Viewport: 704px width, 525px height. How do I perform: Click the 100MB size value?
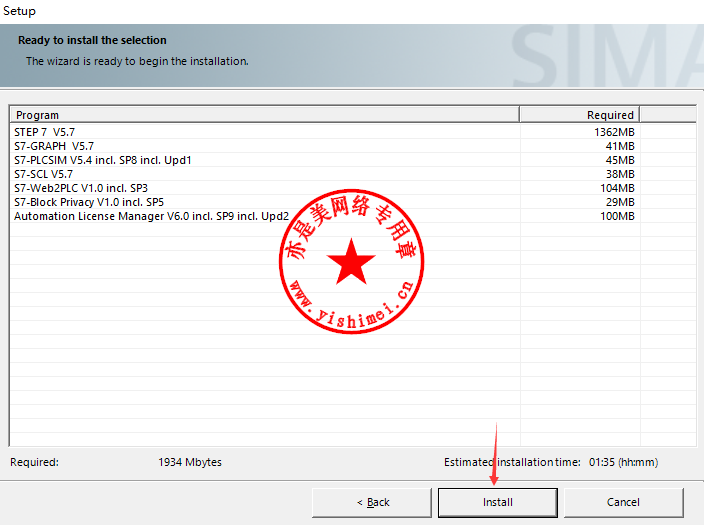[617, 216]
